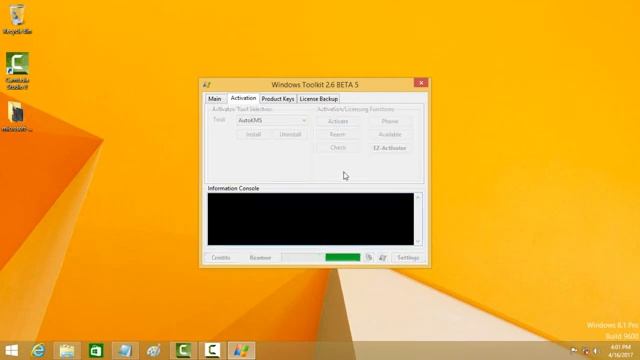This screenshot has width=640, height=360.
Task: Click the scroll down arrow of Information Console
Action: (418, 242)
